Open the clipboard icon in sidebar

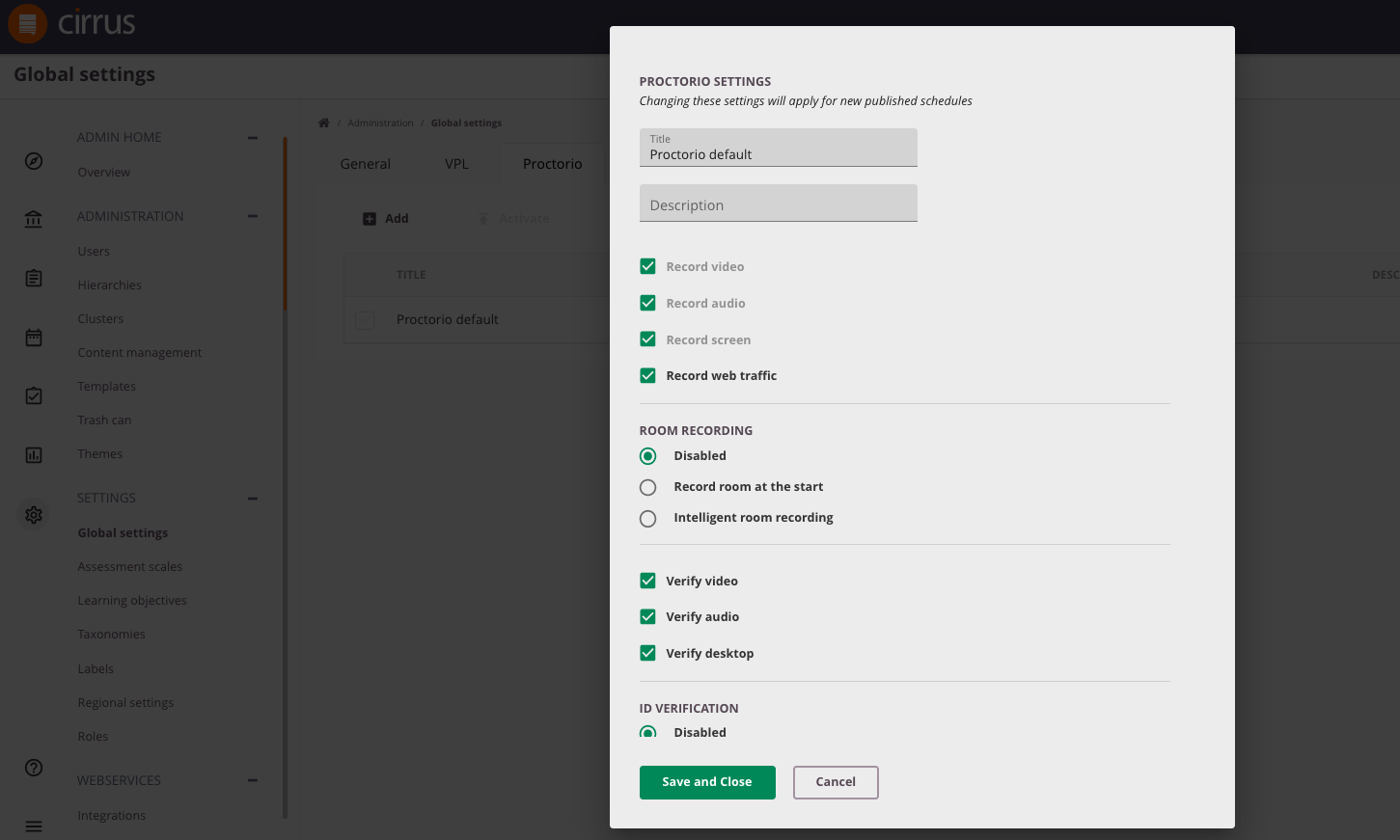34,279
